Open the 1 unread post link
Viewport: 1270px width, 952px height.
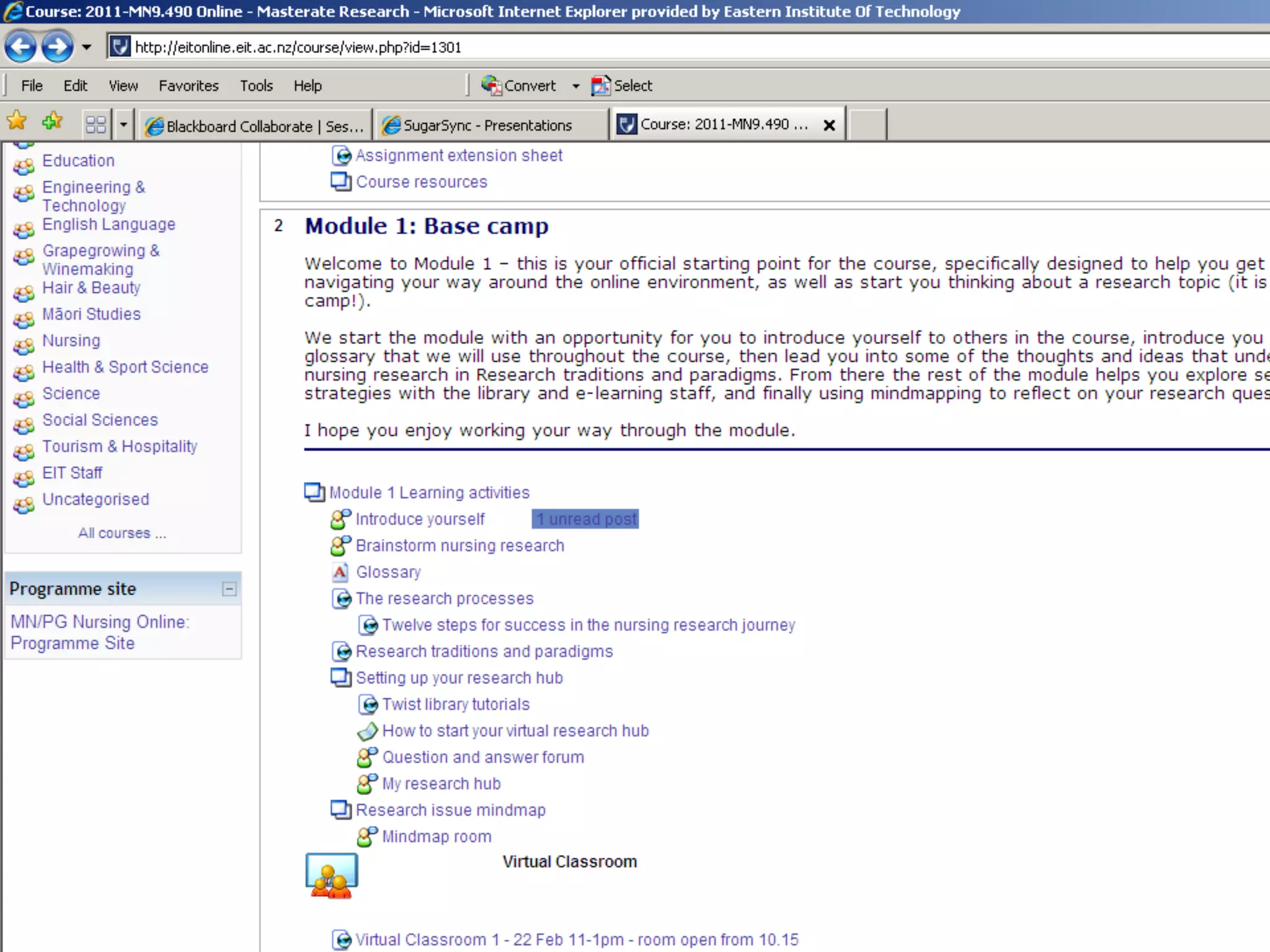(585, 519)
